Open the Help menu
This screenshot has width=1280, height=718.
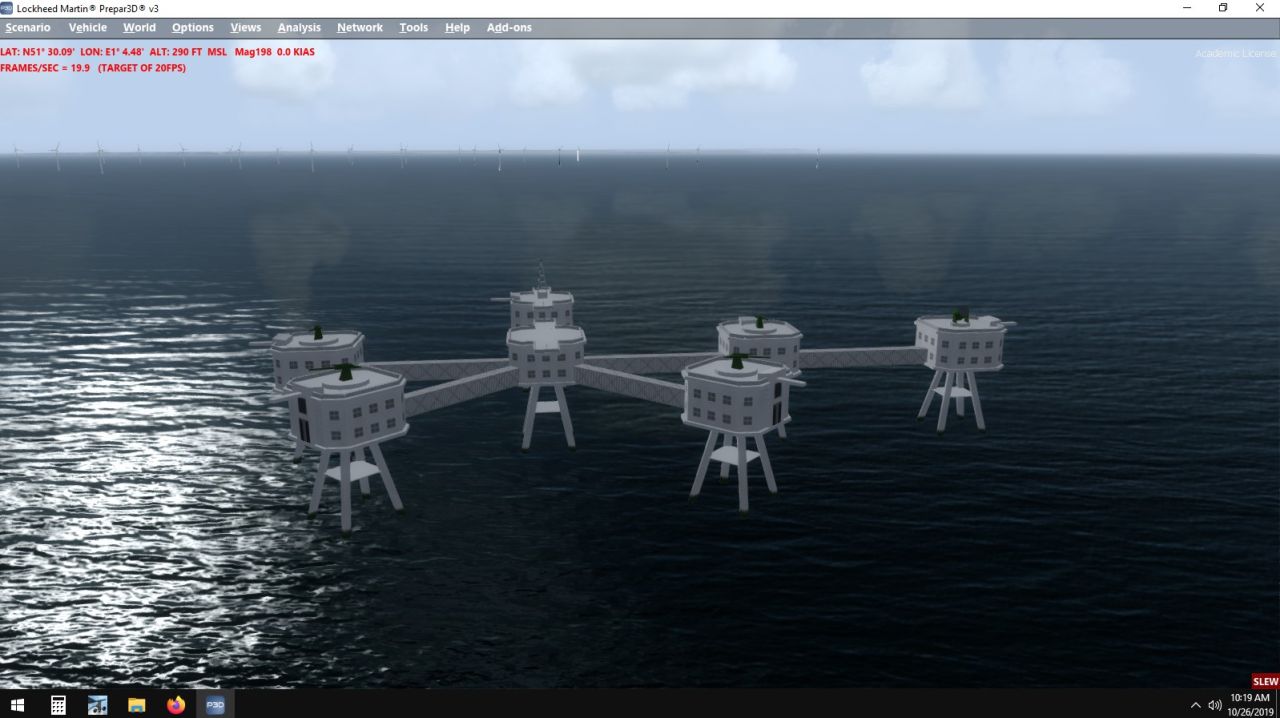(457, 28)
